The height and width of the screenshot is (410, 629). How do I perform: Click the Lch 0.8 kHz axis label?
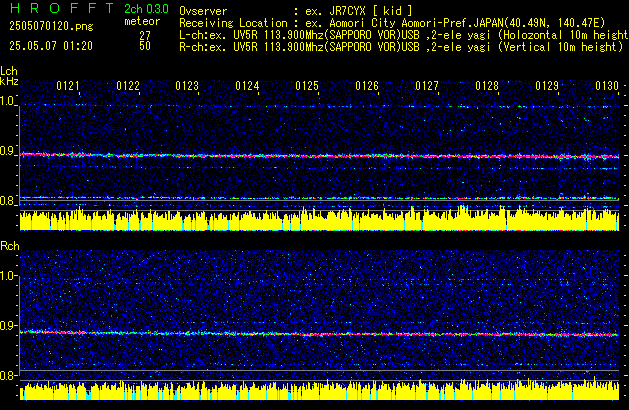[x=7, y=201]
